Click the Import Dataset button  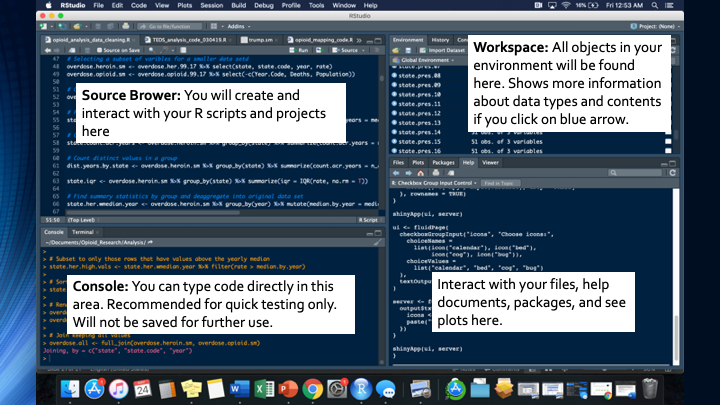pyautogui.click(x=442, y=49)
